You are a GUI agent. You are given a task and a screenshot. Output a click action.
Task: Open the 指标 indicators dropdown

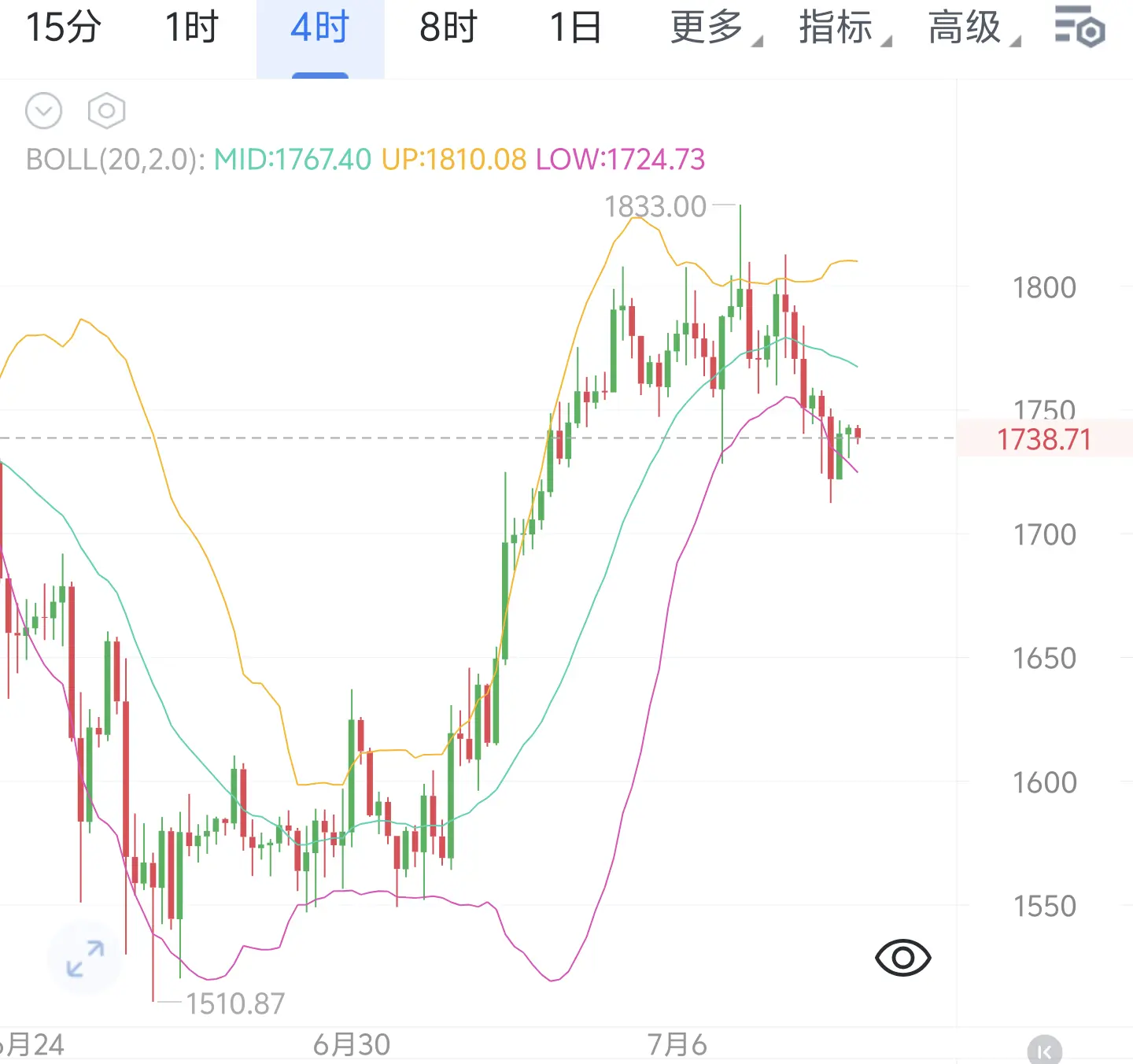click(x=845, y=28)
